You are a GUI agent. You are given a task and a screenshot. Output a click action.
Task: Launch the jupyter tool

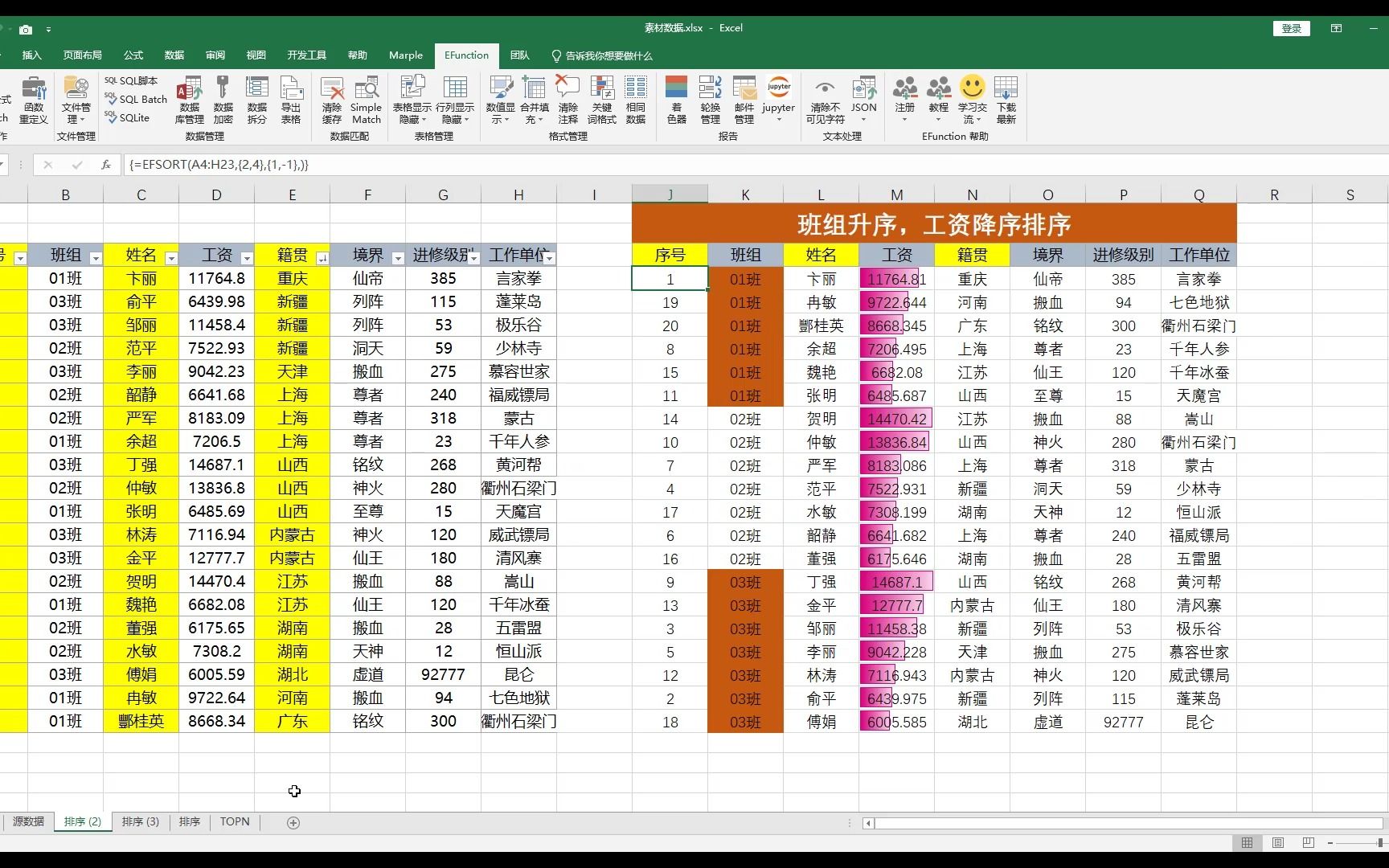click(779, 100)
